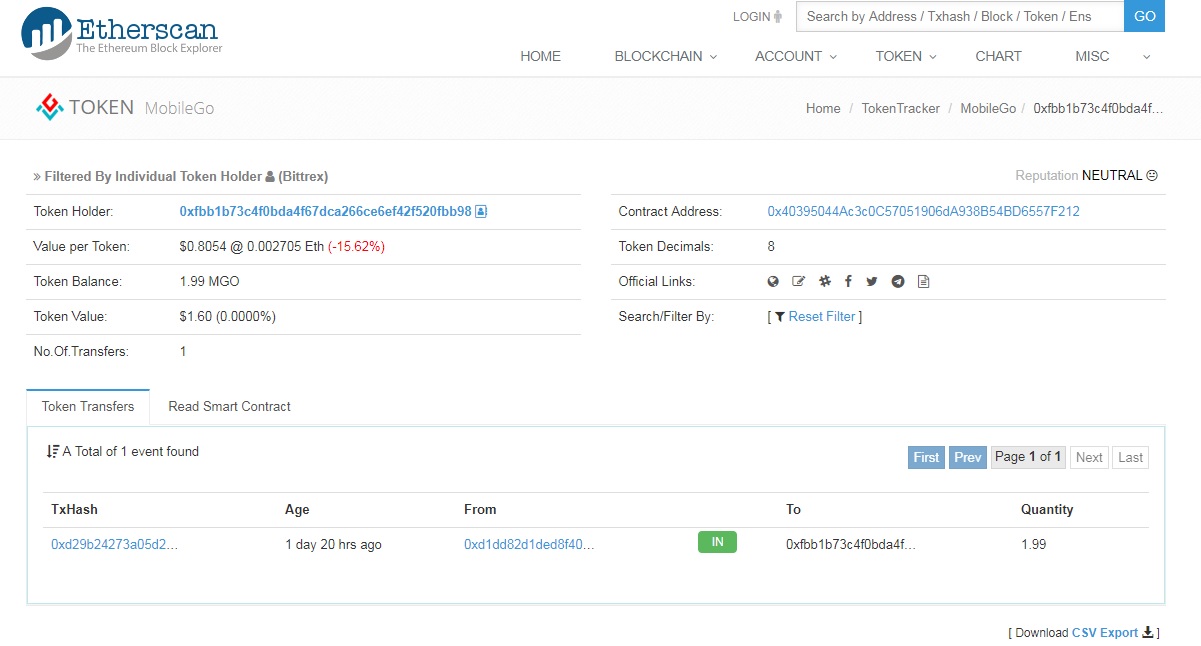Click the CSV download arrow icon
This screenshot has width=1201, height=646.
(1148, 632)
